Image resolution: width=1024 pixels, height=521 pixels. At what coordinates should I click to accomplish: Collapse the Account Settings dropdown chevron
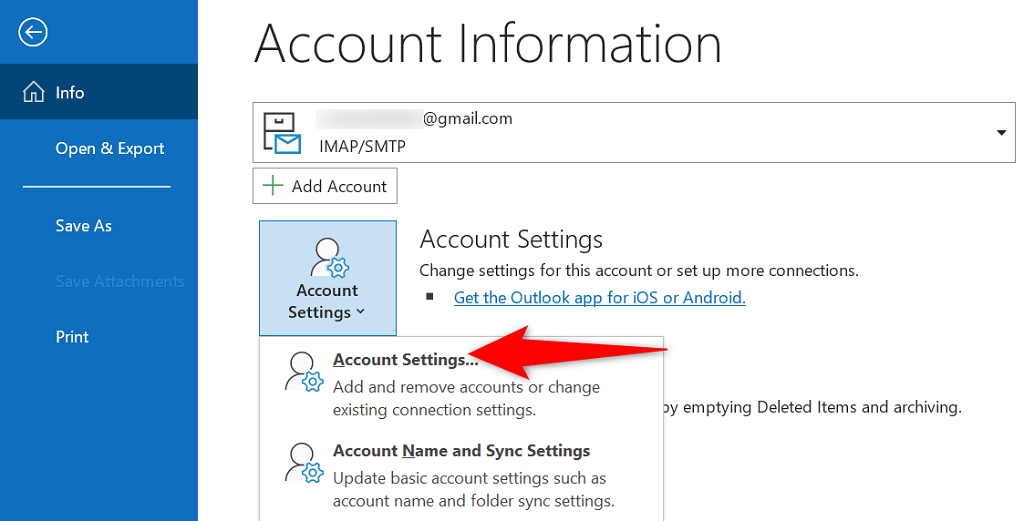[361, 313]
